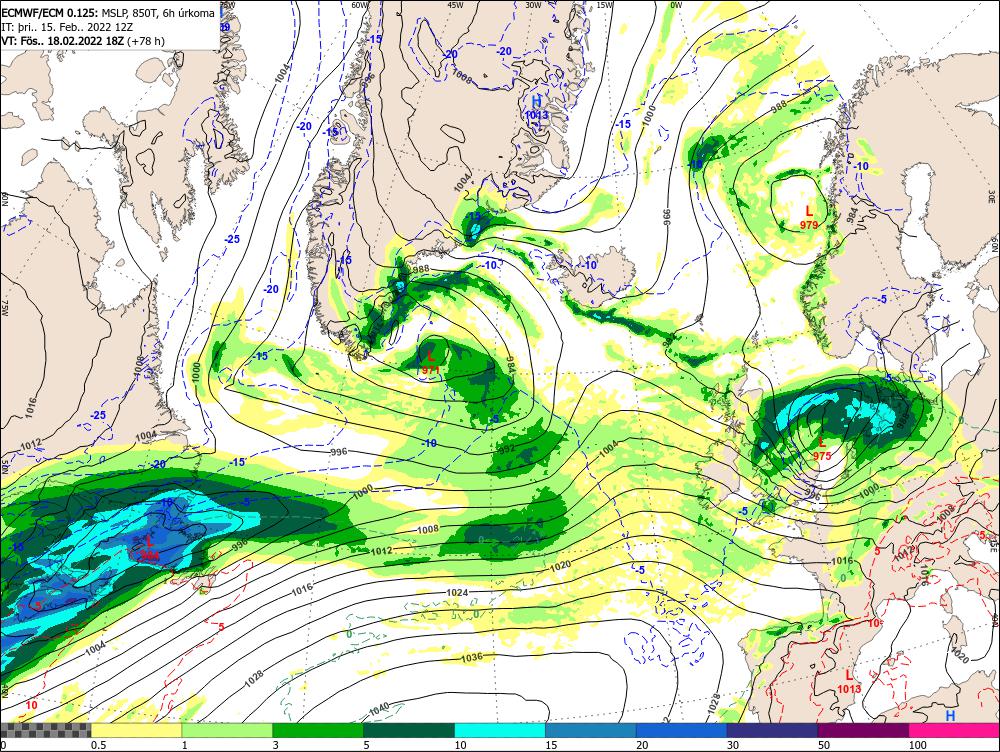This screenshot has height=752, width=1000.
Task: Click the low pressure marker 'L 971'
Action: coord(430,362)
